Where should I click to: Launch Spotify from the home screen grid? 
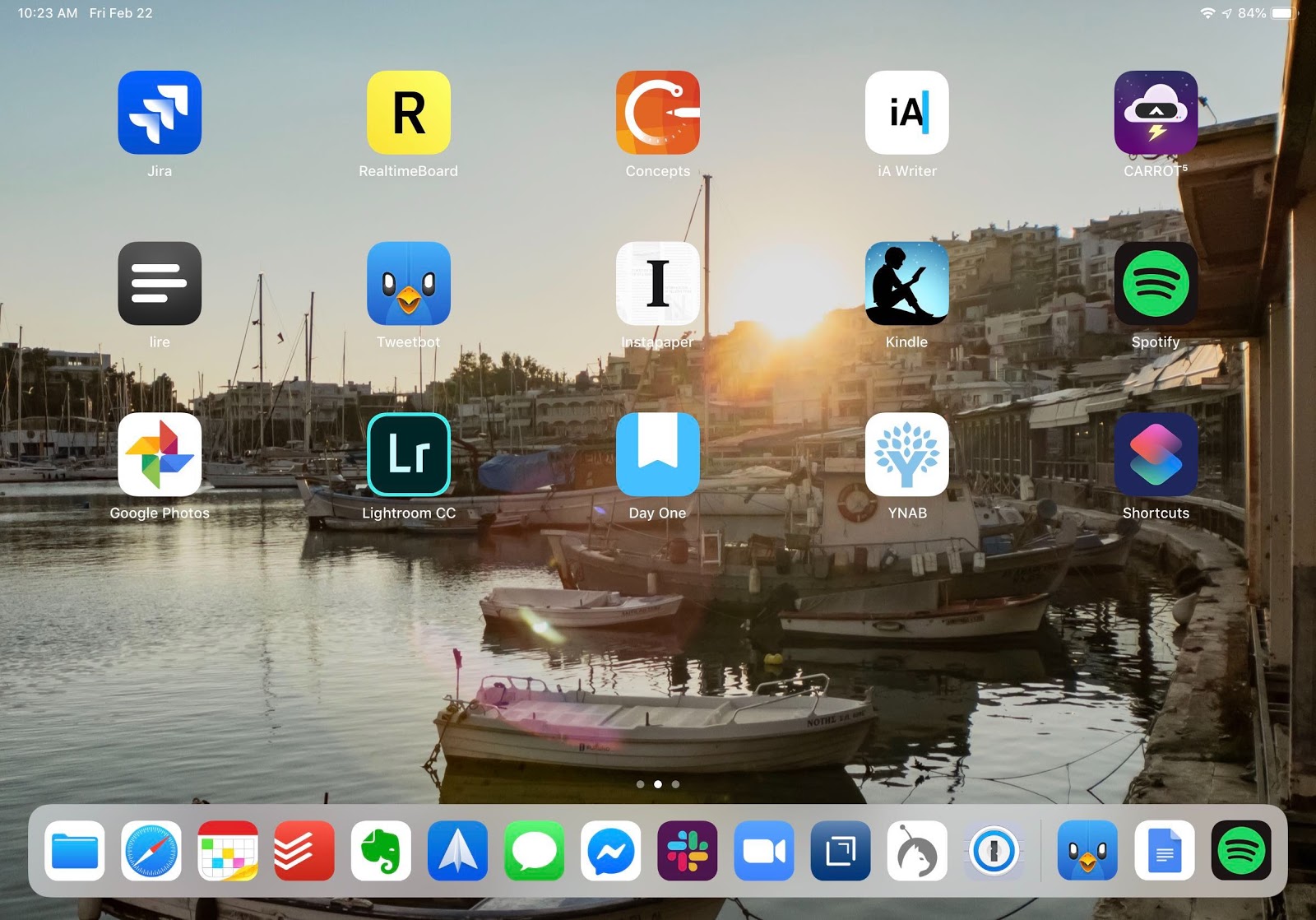coord(1156,283)
